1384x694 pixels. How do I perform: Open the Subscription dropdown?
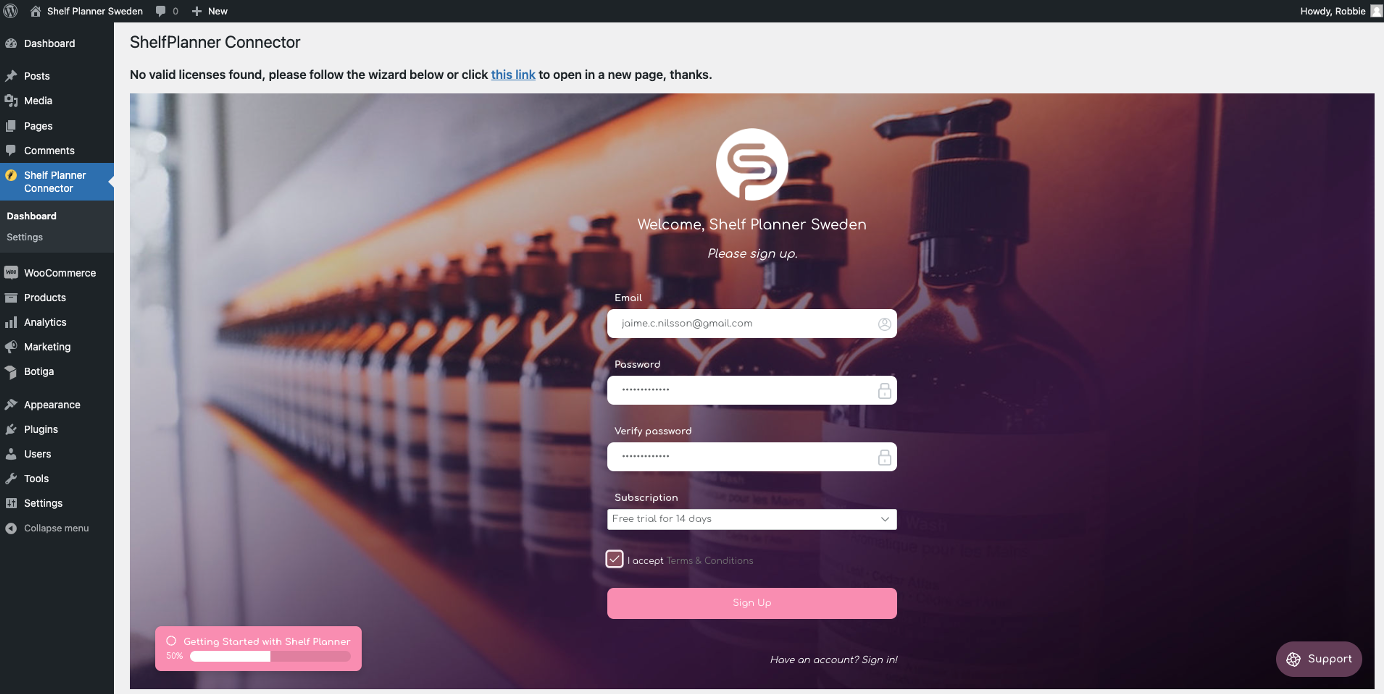click(752, 519)
